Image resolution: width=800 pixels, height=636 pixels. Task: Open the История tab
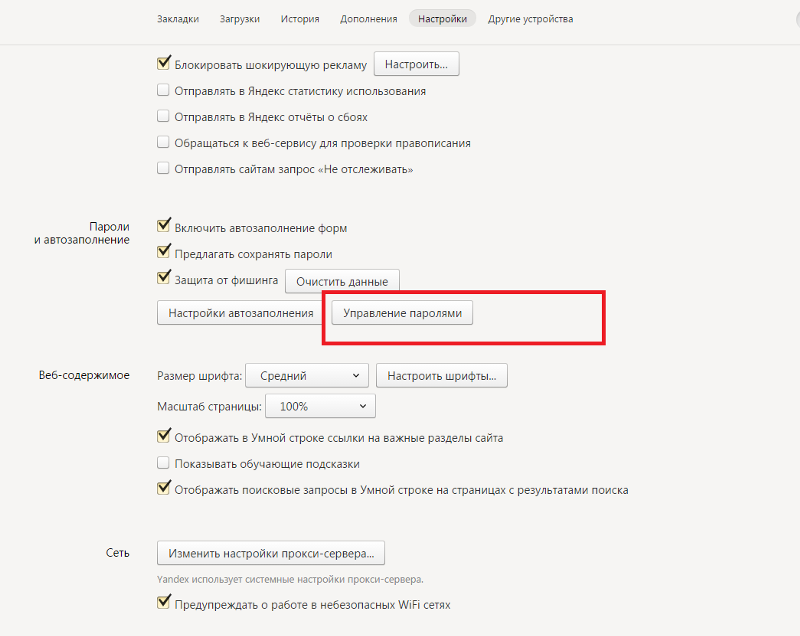tap(300, 19)
